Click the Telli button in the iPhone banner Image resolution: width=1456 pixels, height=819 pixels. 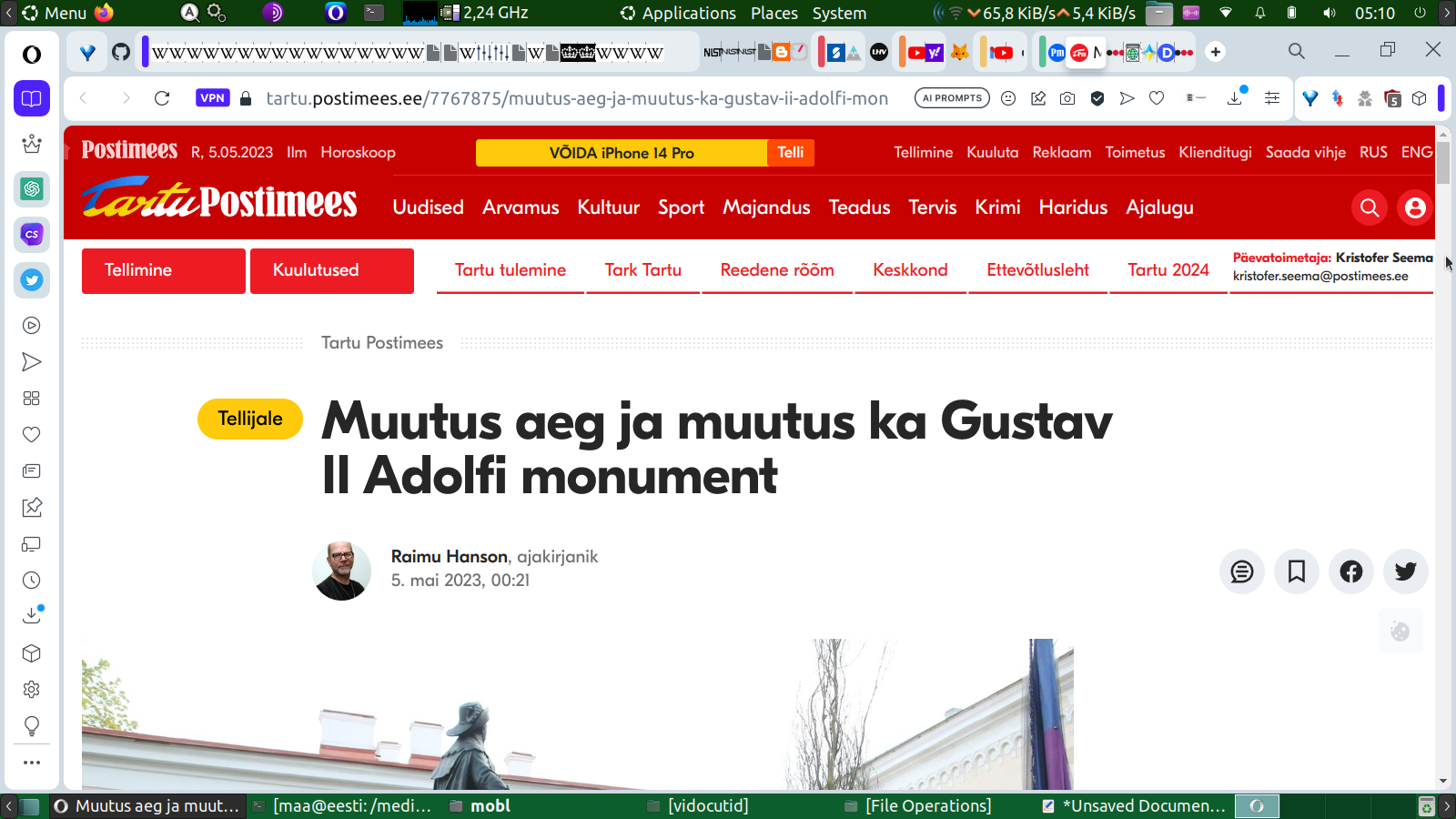tap(791, 153)
